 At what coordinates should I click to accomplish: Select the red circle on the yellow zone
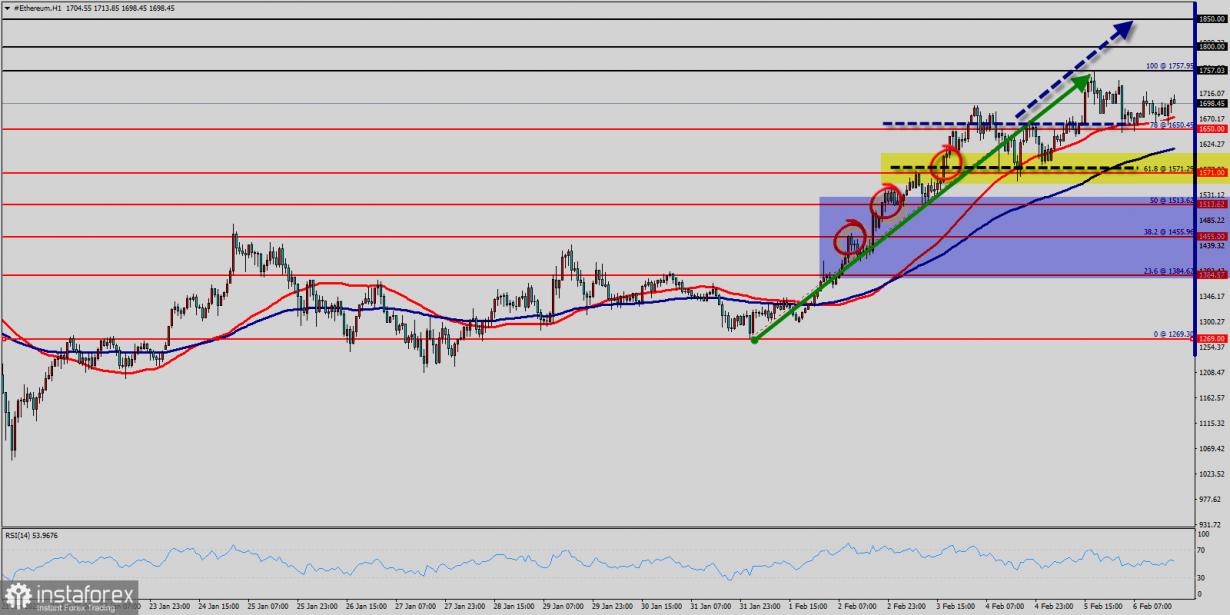(946, 161)
